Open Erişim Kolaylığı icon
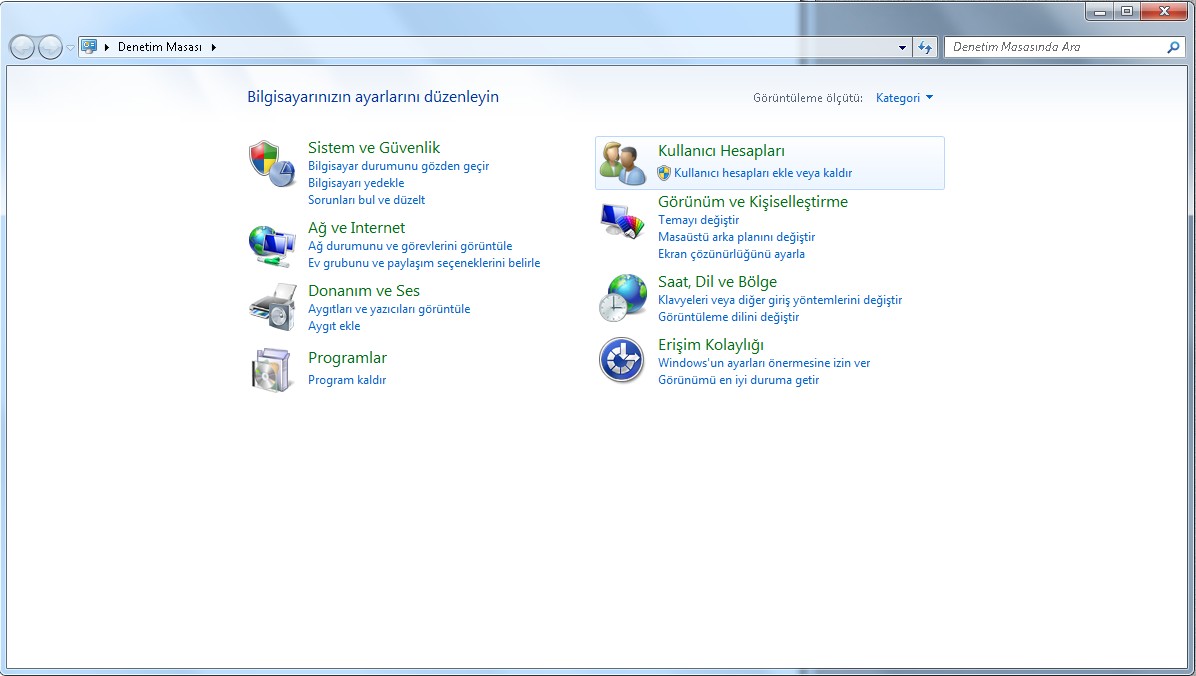 tap(622, 360)
